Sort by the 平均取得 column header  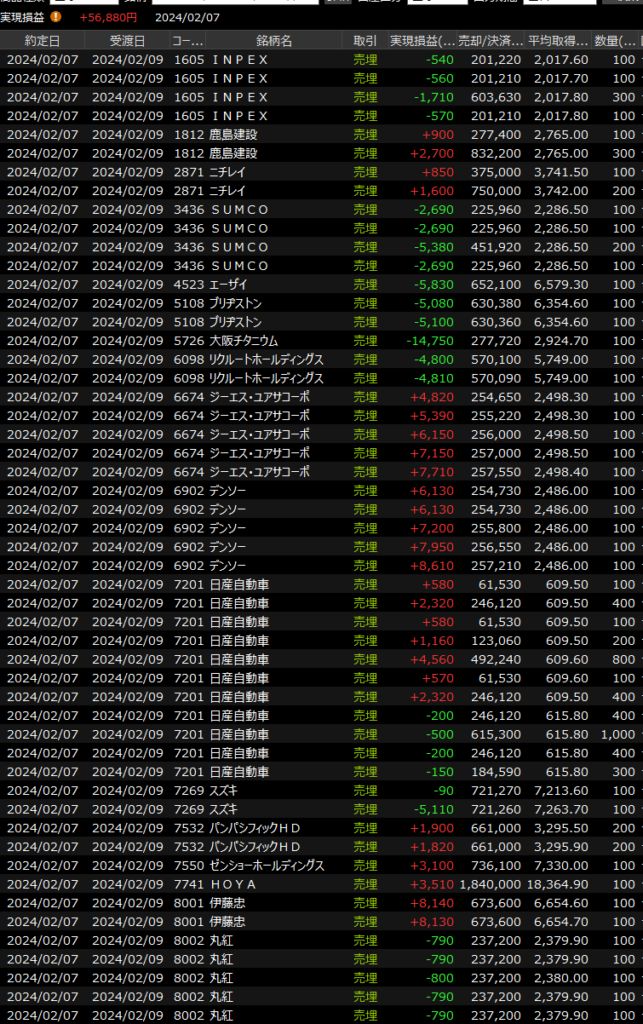(560, 41)
